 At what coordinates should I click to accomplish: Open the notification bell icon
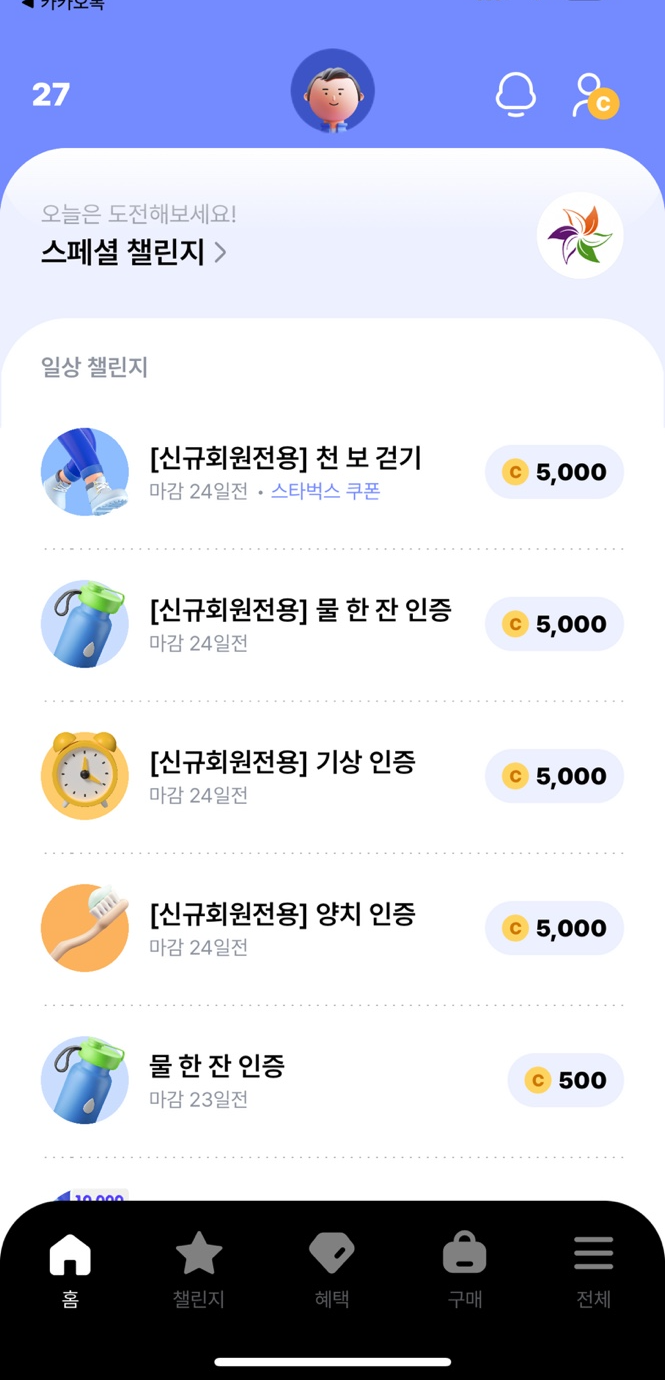pyautogui.click(x=516, y=94)
